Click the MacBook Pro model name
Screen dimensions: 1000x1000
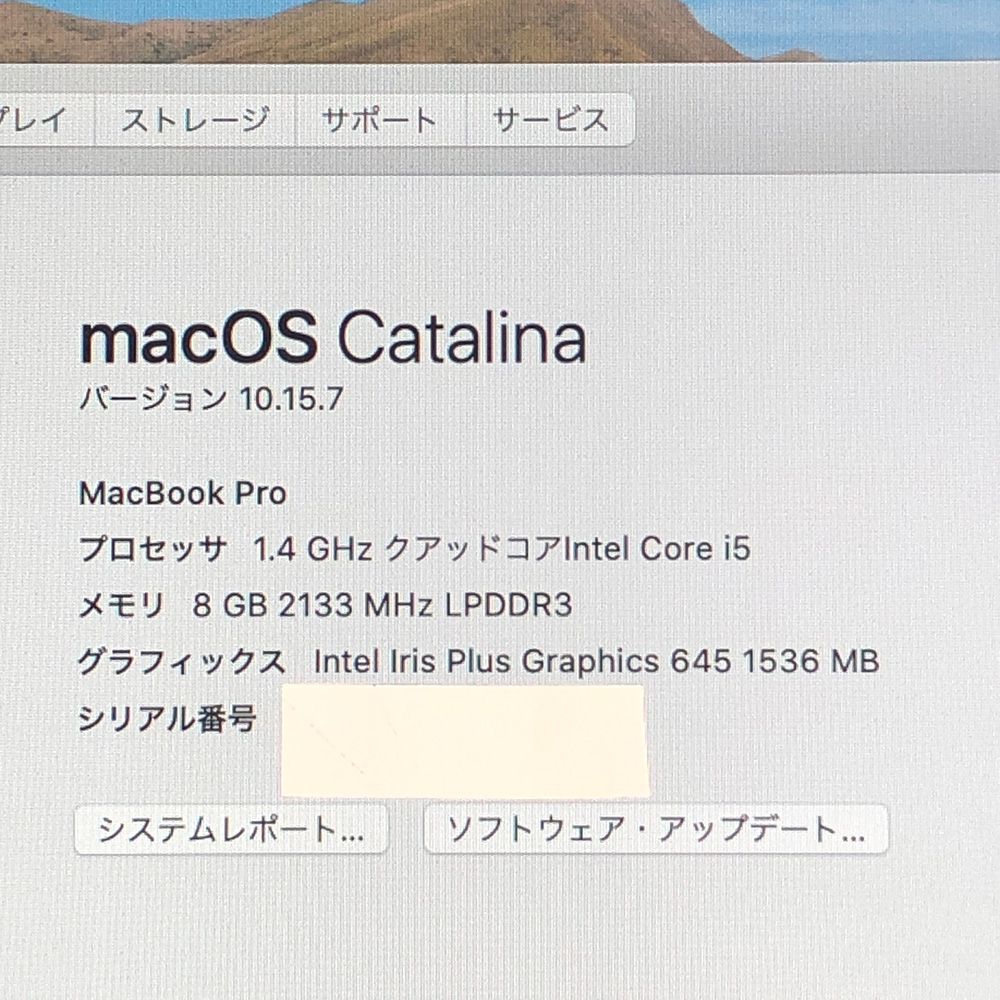(183, 494)
